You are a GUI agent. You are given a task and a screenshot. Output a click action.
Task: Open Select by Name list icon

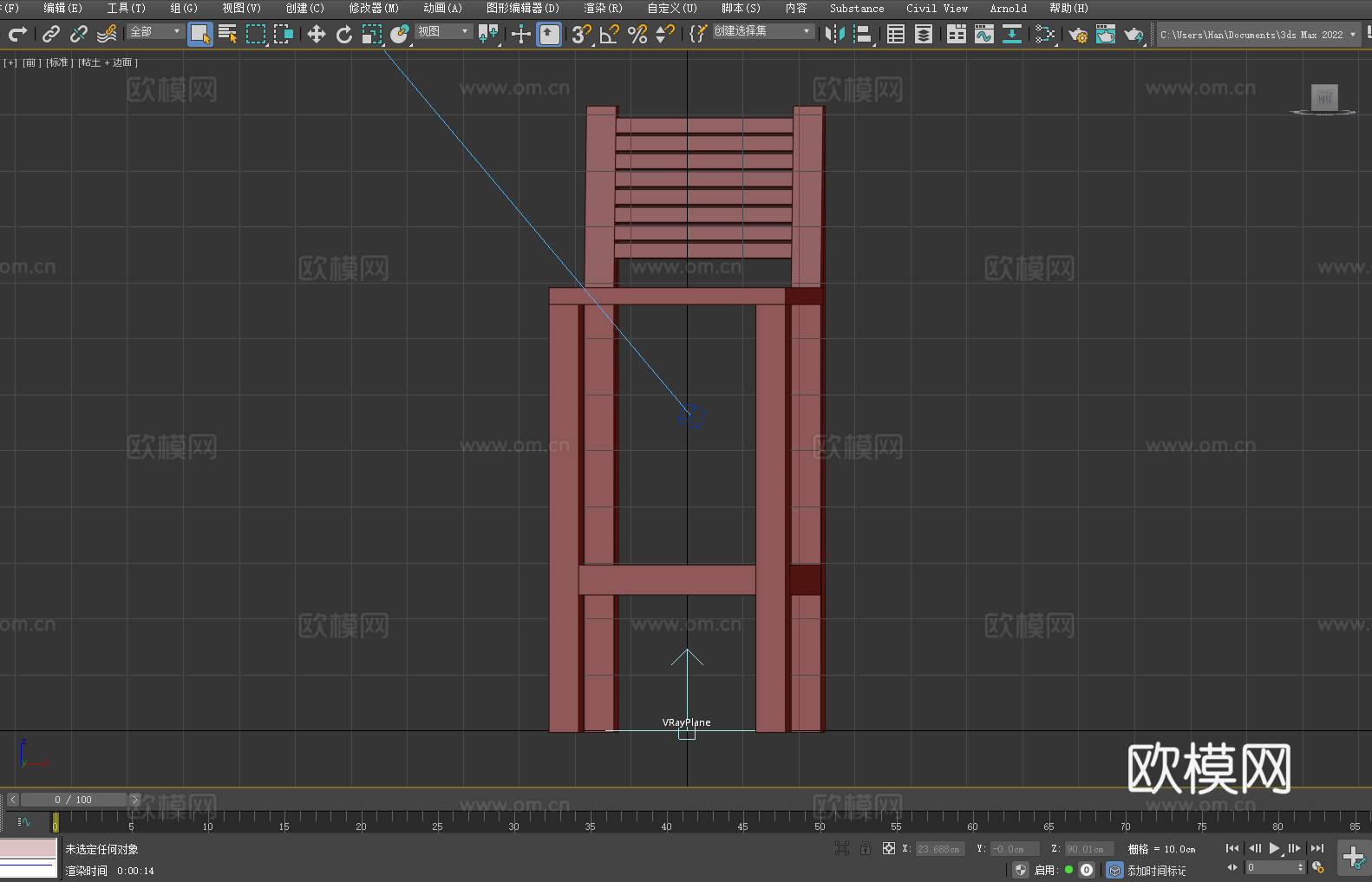(228, 34)
